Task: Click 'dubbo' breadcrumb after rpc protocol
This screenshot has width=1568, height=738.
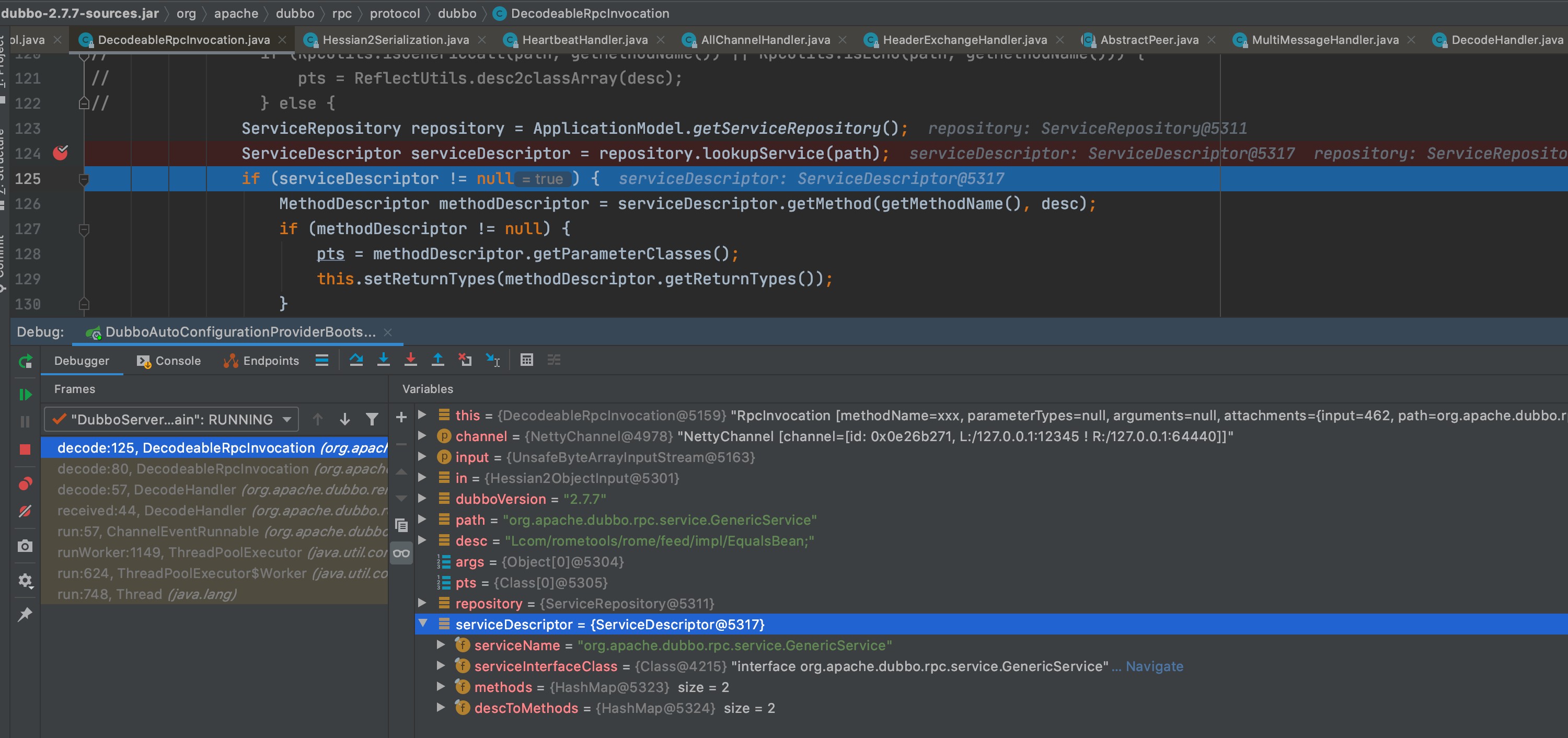Action: (x=456, y=13)
